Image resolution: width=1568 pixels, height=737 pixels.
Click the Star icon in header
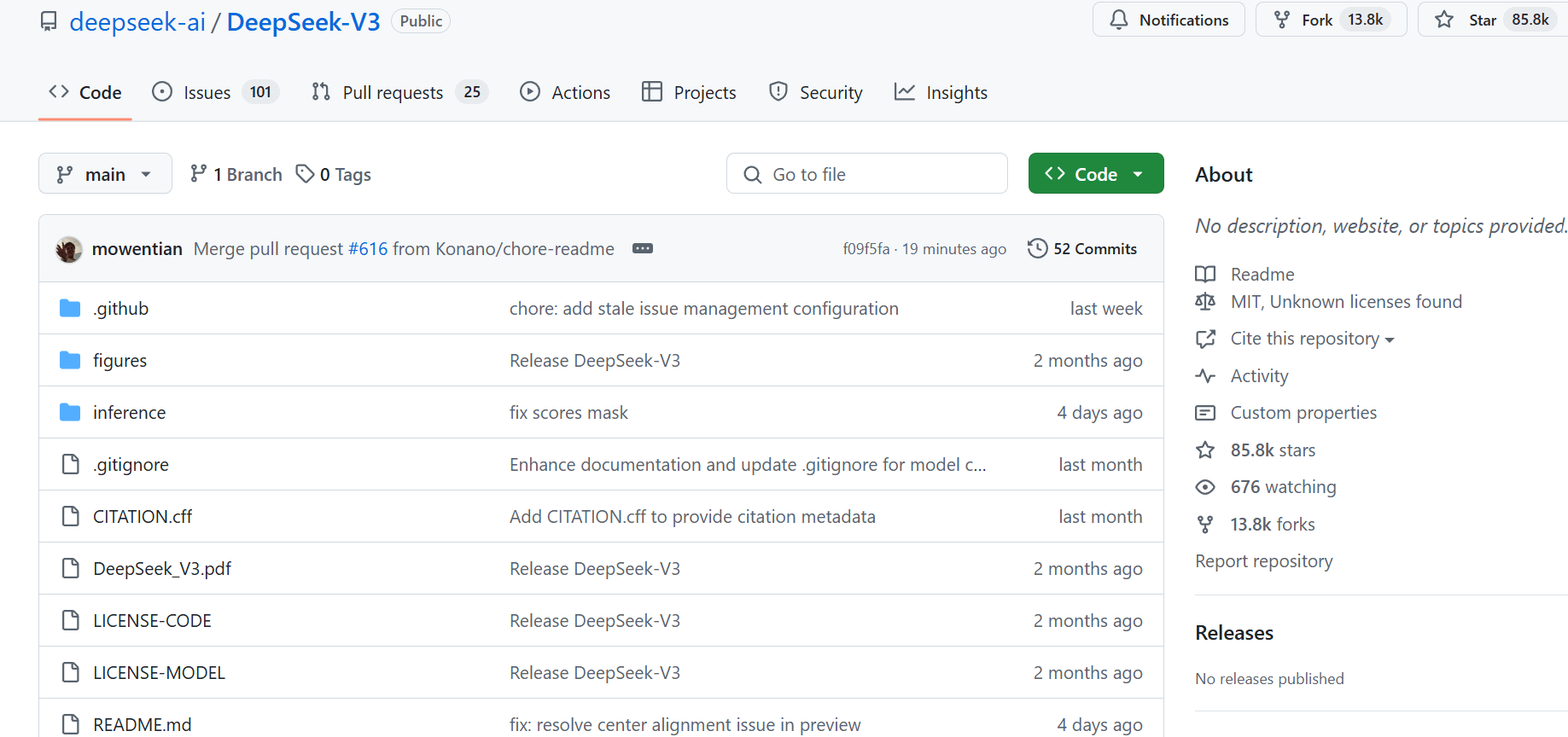click(1444, 20)
